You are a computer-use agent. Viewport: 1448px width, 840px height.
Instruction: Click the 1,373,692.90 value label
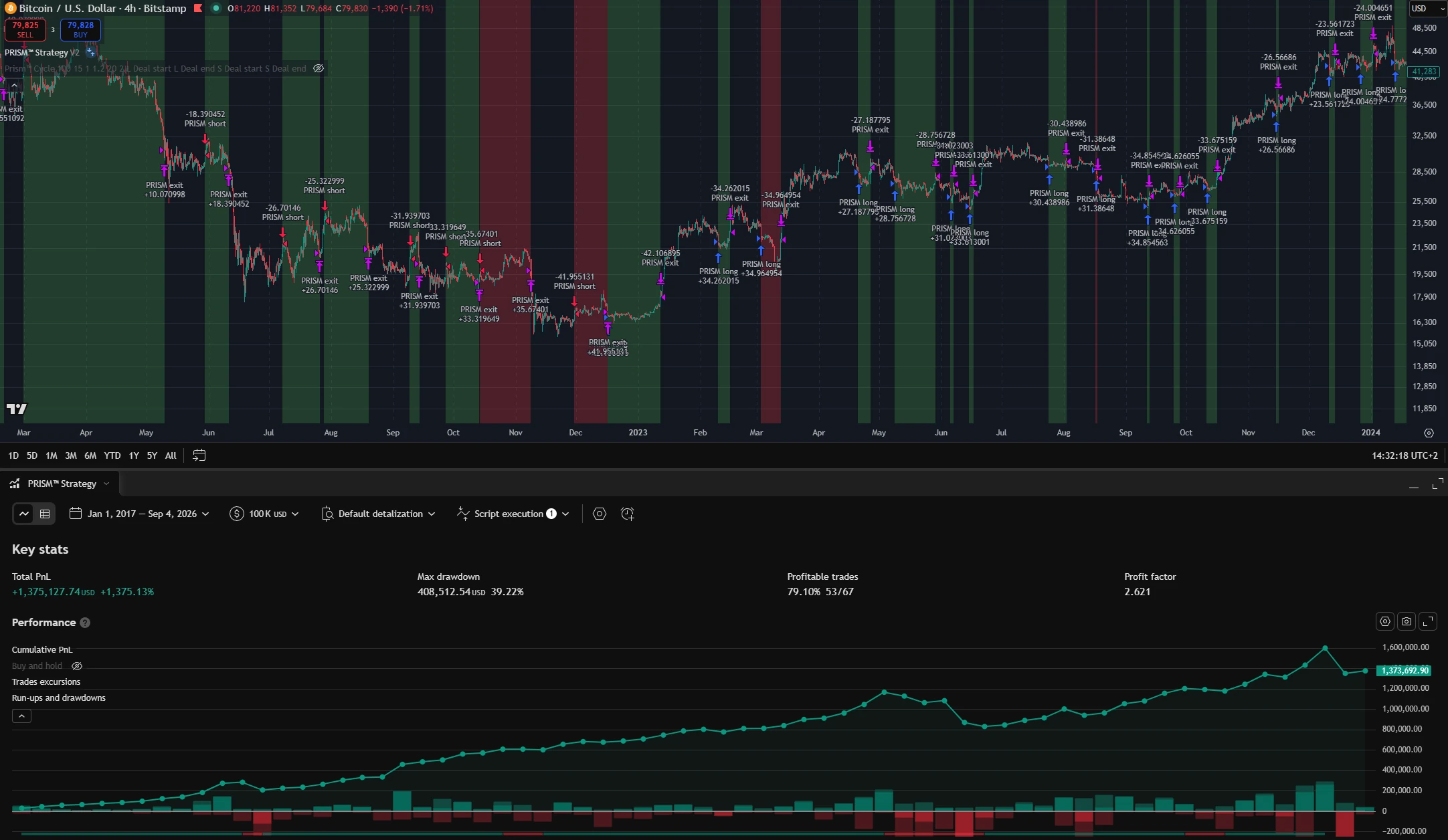click(1404, 670)
